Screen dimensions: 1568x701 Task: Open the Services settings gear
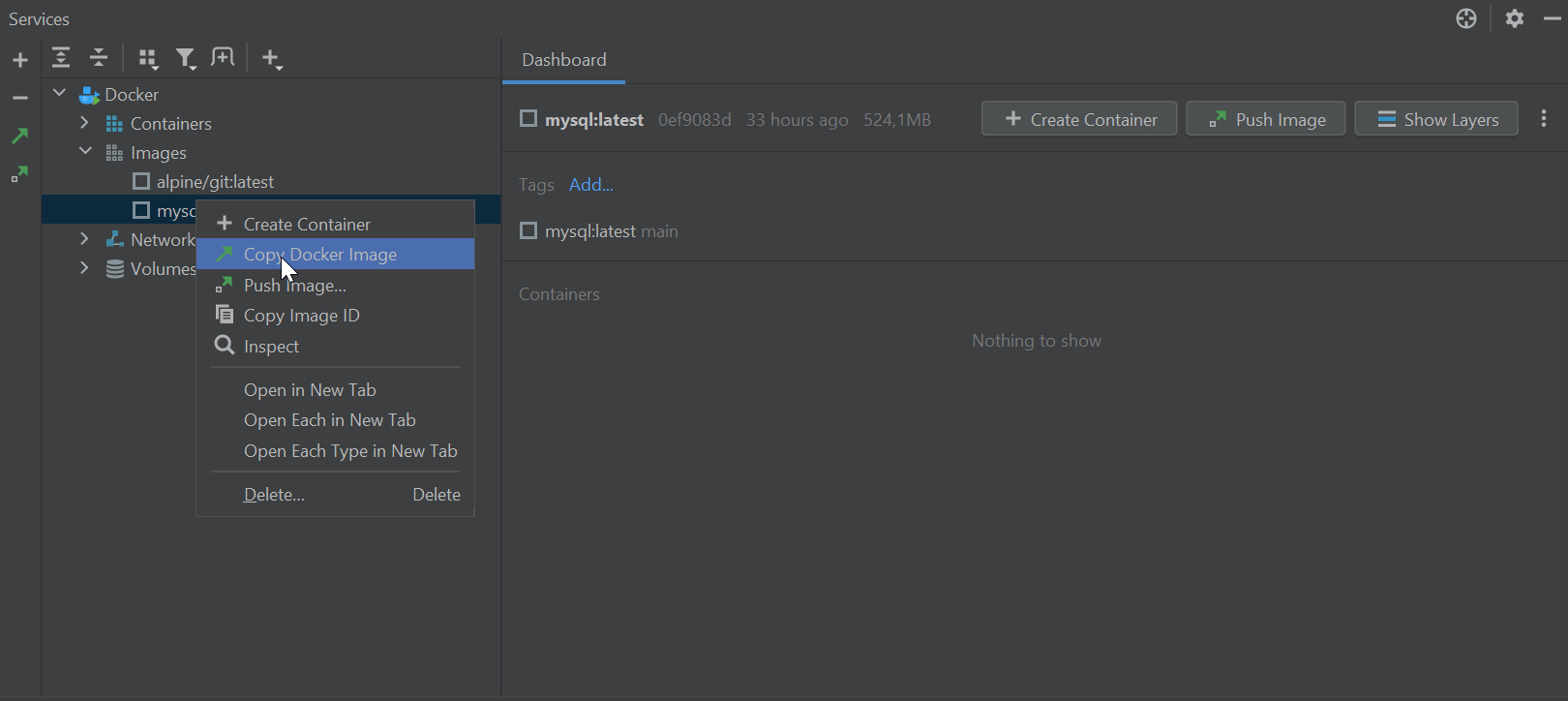pos(1515,18)
